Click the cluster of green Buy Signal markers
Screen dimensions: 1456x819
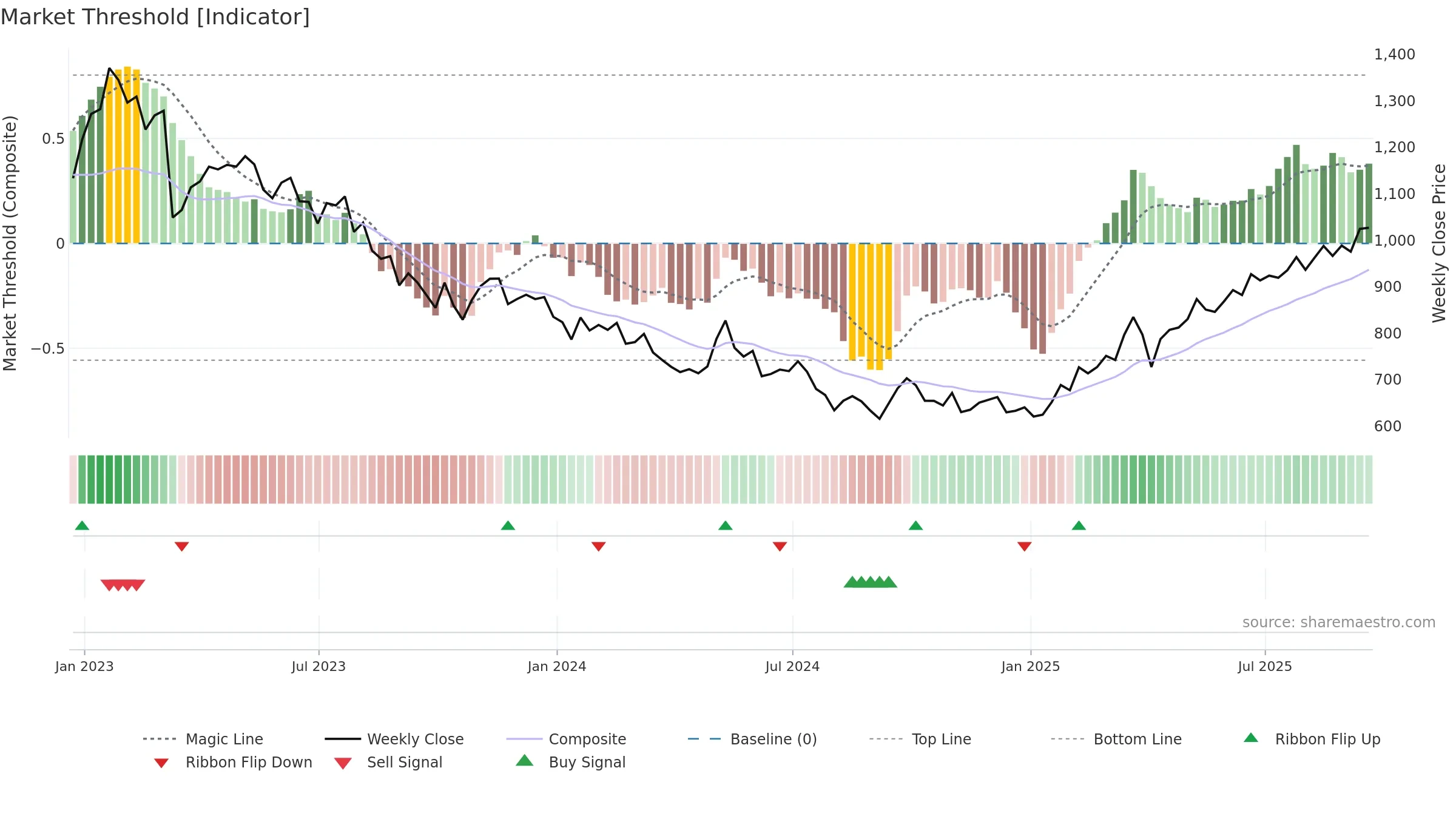tap(870, 582)
